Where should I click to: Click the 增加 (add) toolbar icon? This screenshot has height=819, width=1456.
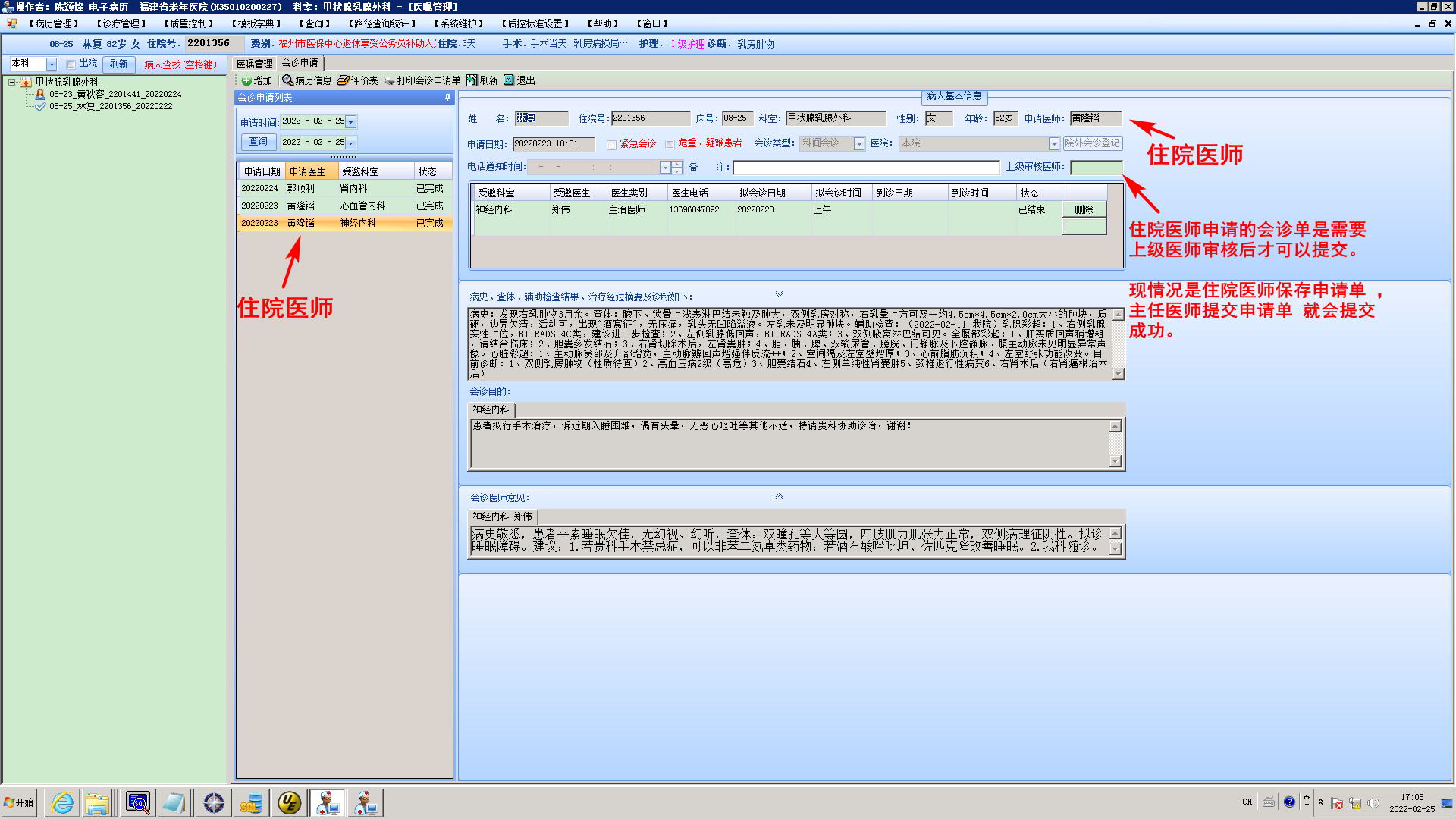[246, 80]
